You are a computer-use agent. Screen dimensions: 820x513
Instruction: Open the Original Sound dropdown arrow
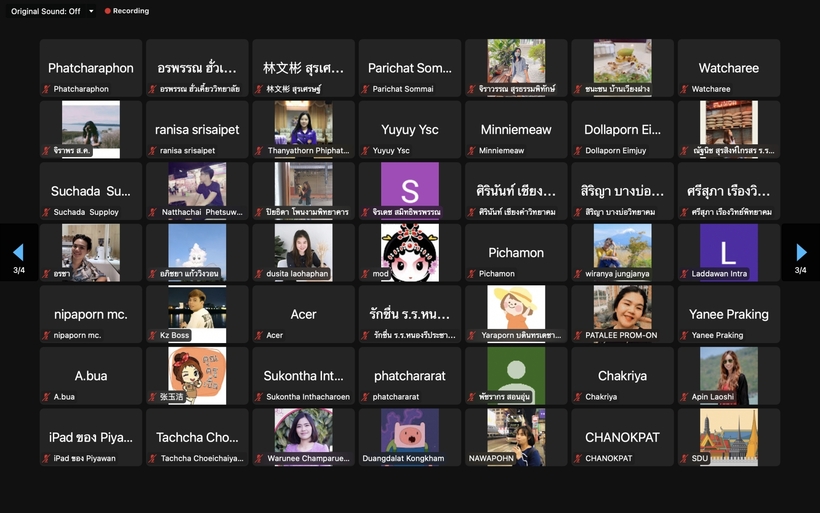click(91, 11)
